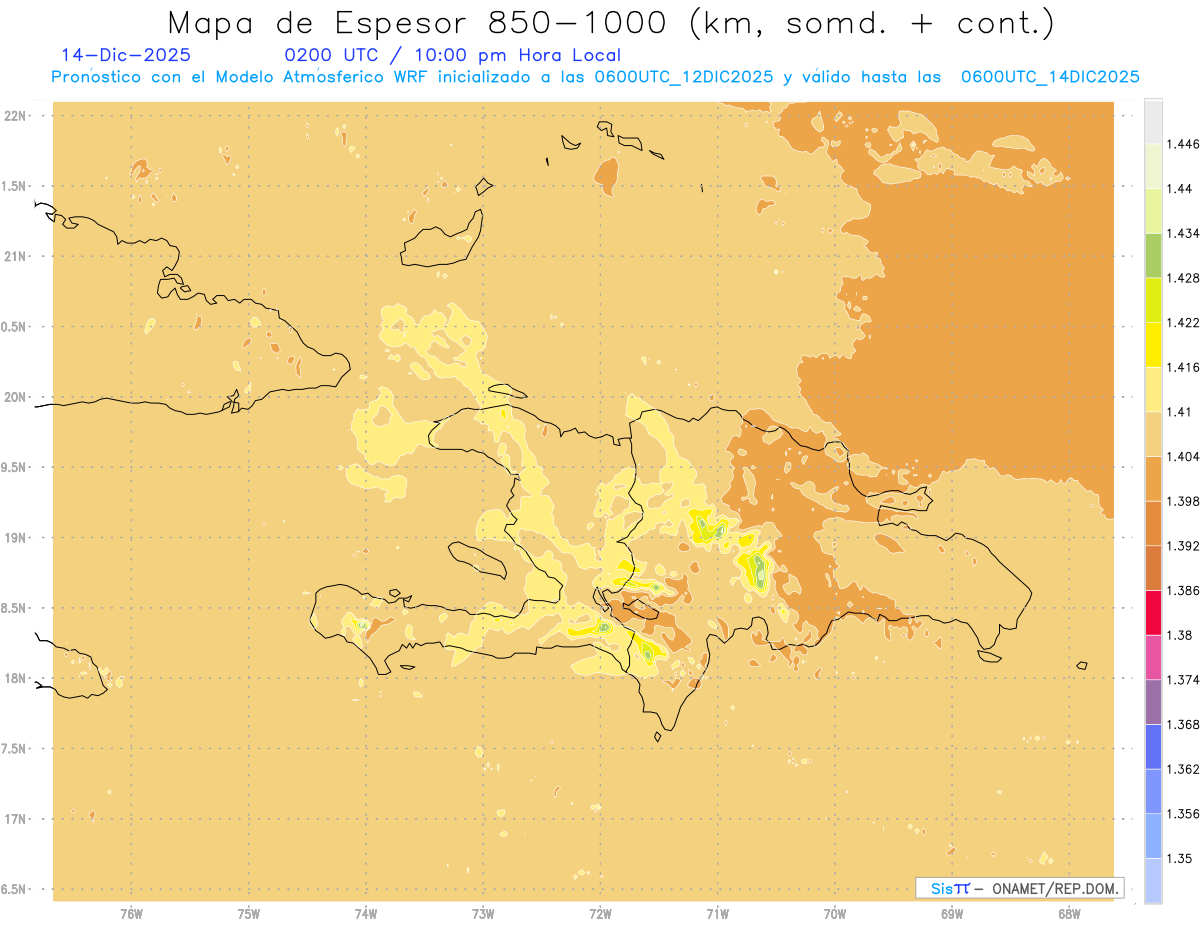Click the "74W" longitude label

click(x=366, y=912)
